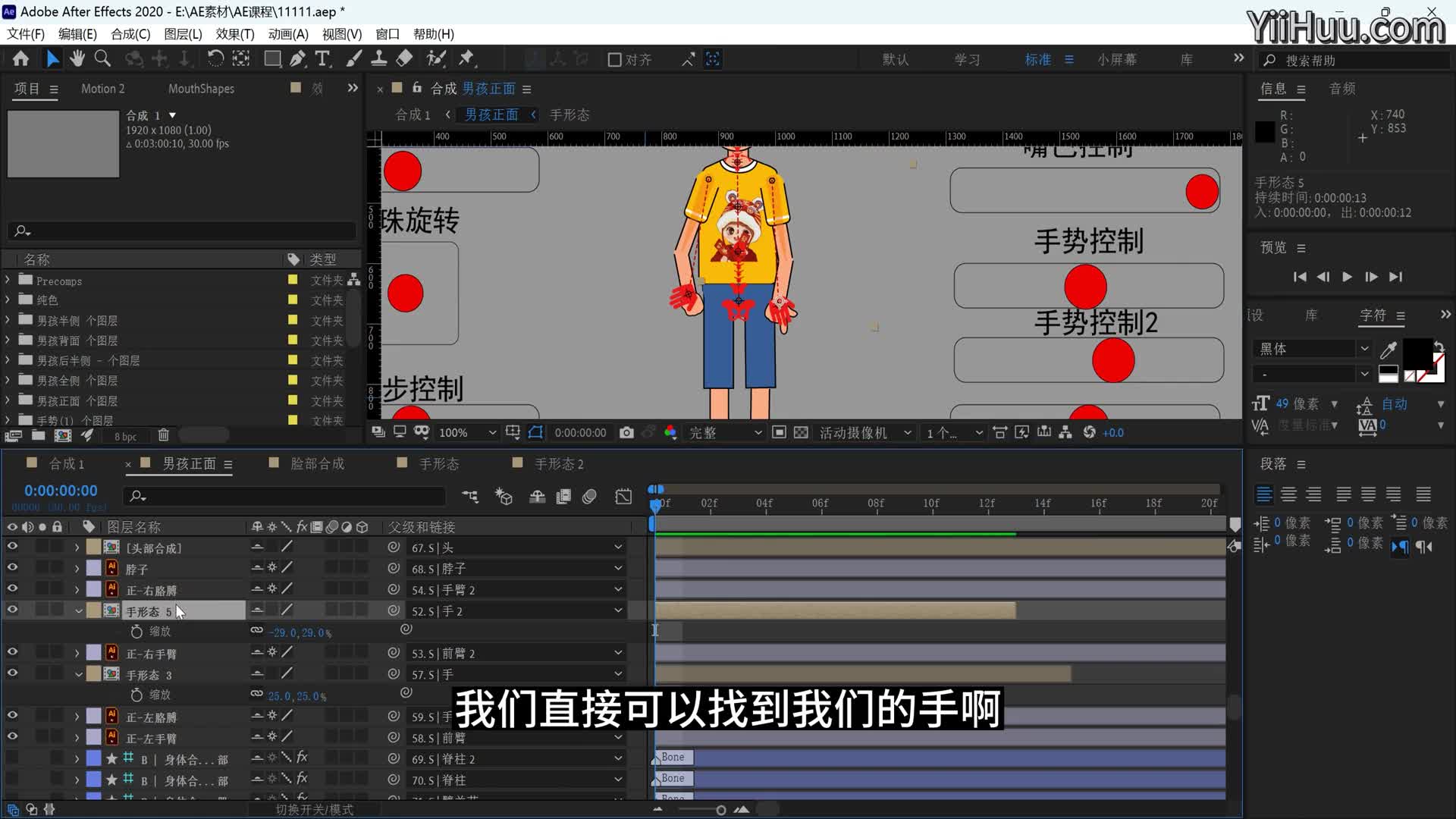Open the 活动摄像机 view dropdown
This screenshot has height=819, width=1456.
(864, 432)
